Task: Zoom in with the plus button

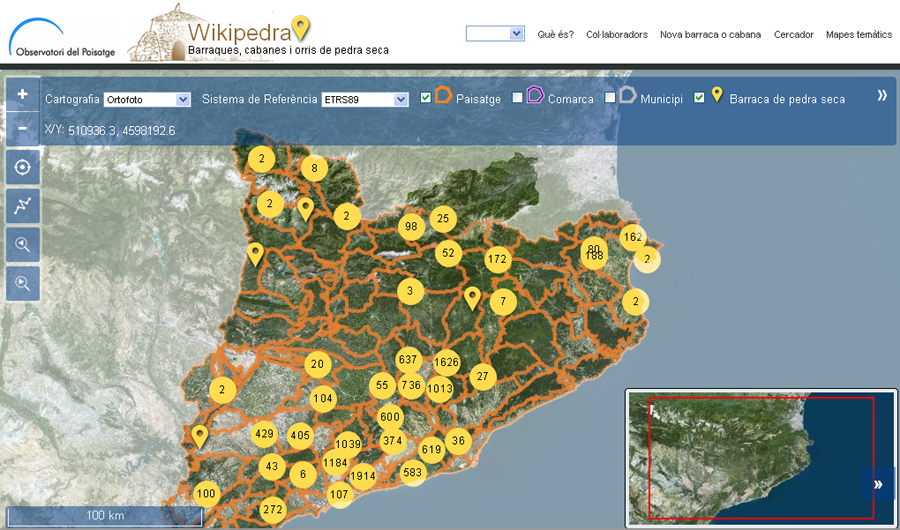Action: 22,94
